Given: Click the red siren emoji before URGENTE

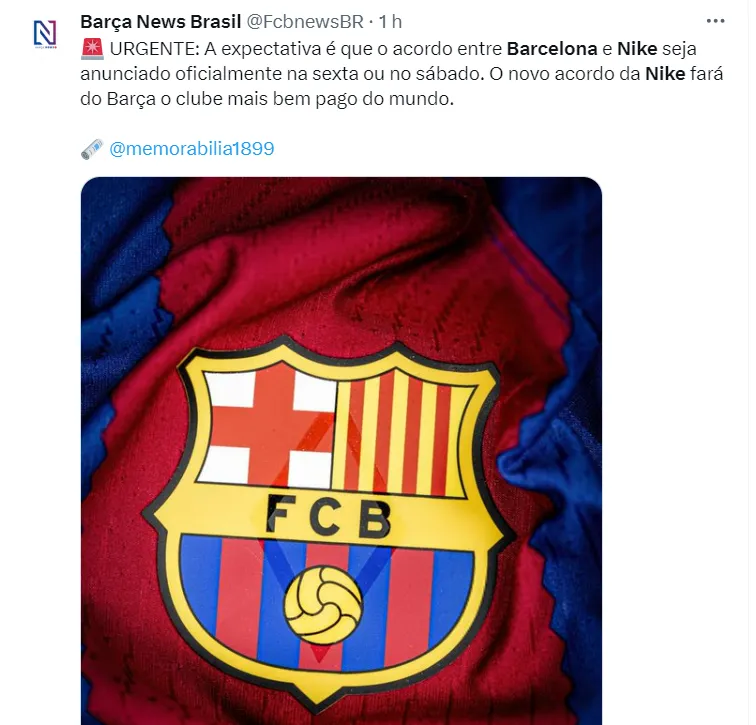Looking at the screenshot, I should (92, 48).
